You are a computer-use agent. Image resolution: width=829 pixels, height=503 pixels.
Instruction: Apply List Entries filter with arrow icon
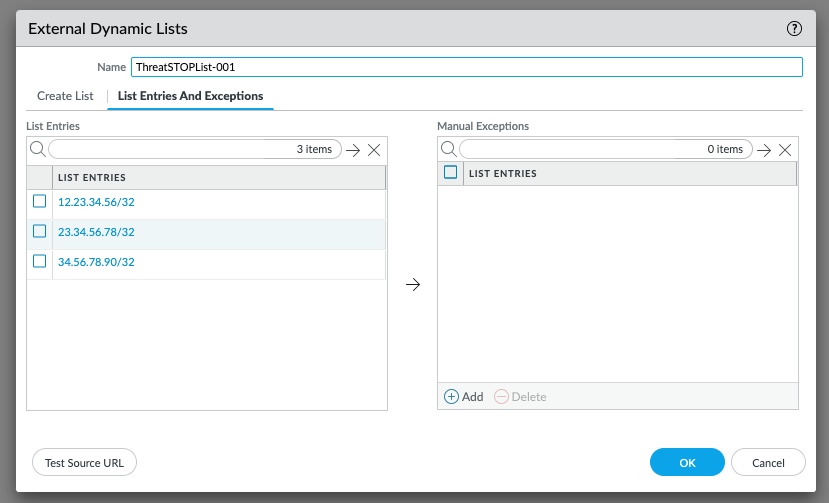tap(353, 150)
